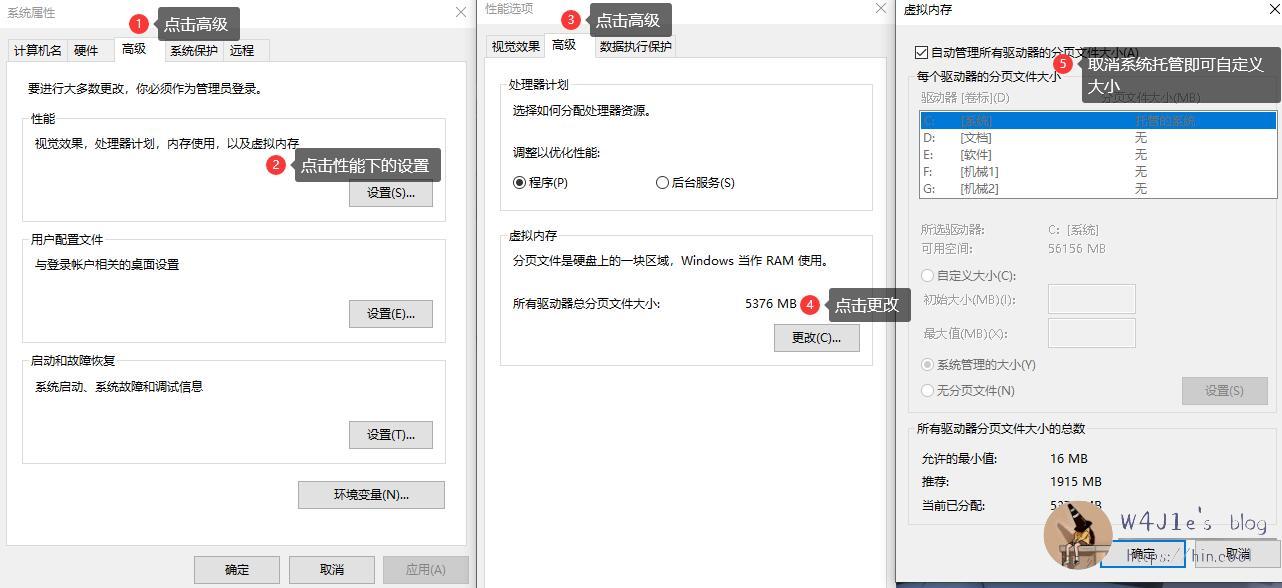Click the 环境变量 button
The height and width of the screenshot is (588, 1282).
tap(371, 494)
